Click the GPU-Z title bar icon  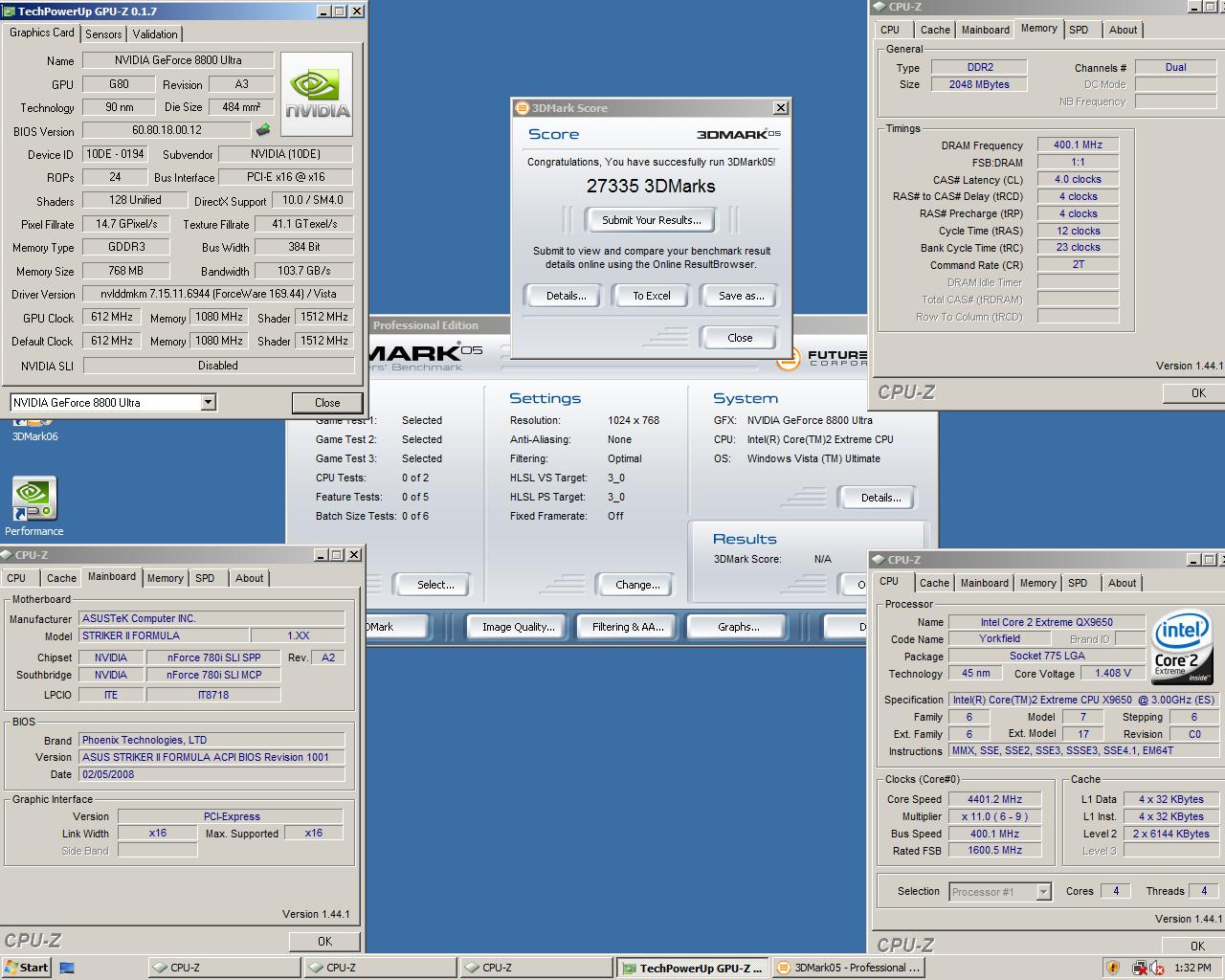coord(10,11)
